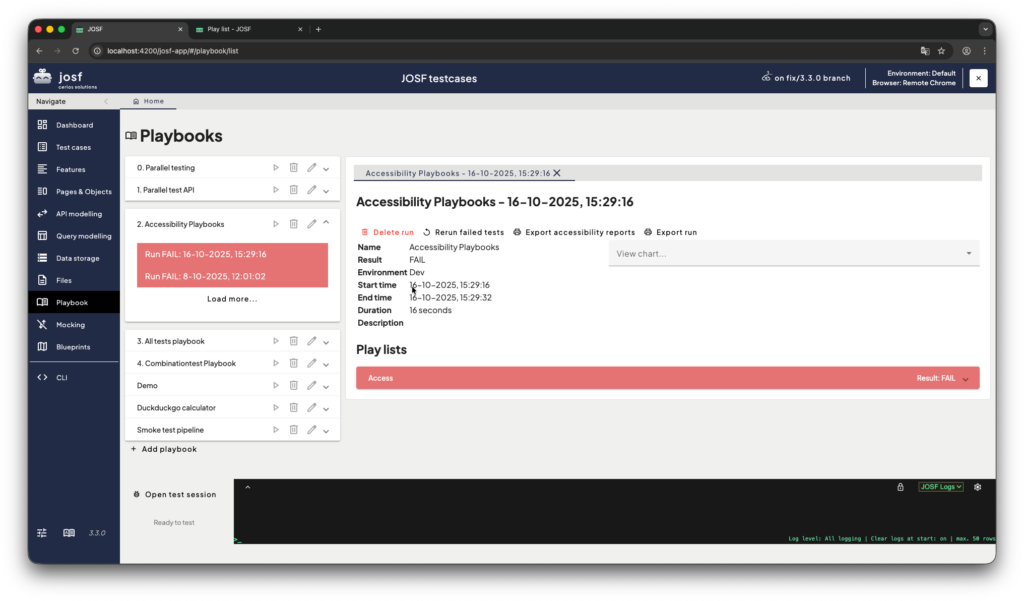The width and height of the screenshot is (1024, 601).
Task: Open documentation book icon in sidebar footer
Action: (x=69, y=533)
